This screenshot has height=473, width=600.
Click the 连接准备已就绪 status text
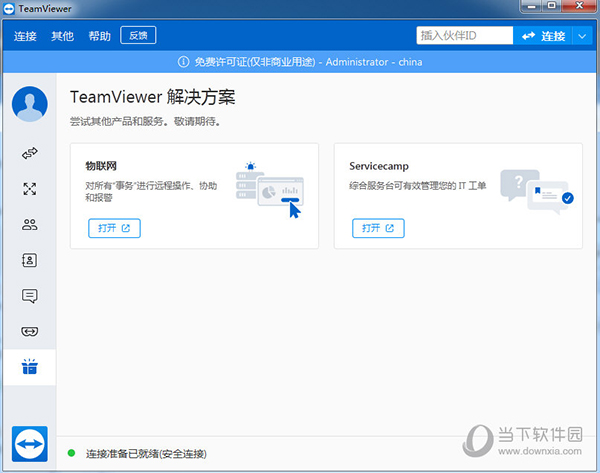tap(146, 454)
